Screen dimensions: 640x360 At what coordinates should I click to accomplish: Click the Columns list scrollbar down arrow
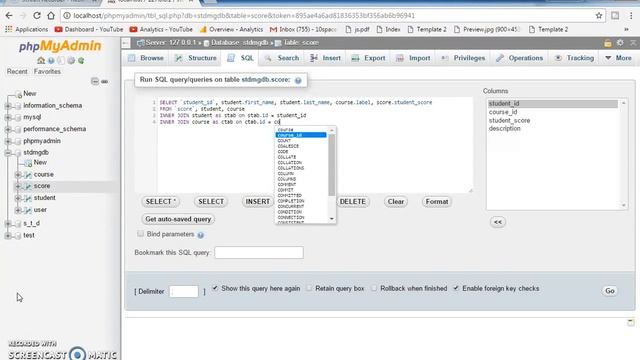pos(624,205)
